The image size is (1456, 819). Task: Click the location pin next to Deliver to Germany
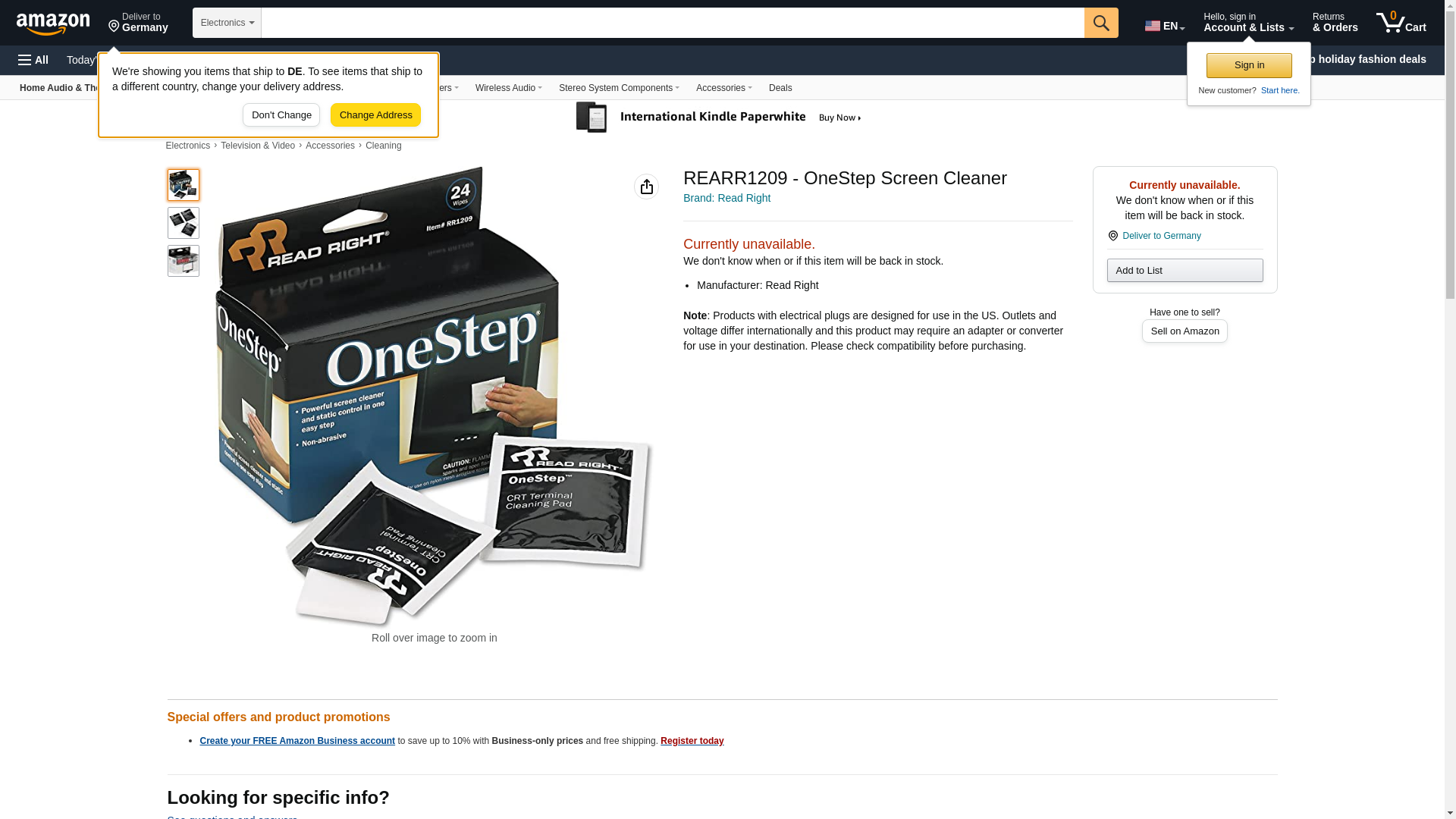click(1112, 236)
